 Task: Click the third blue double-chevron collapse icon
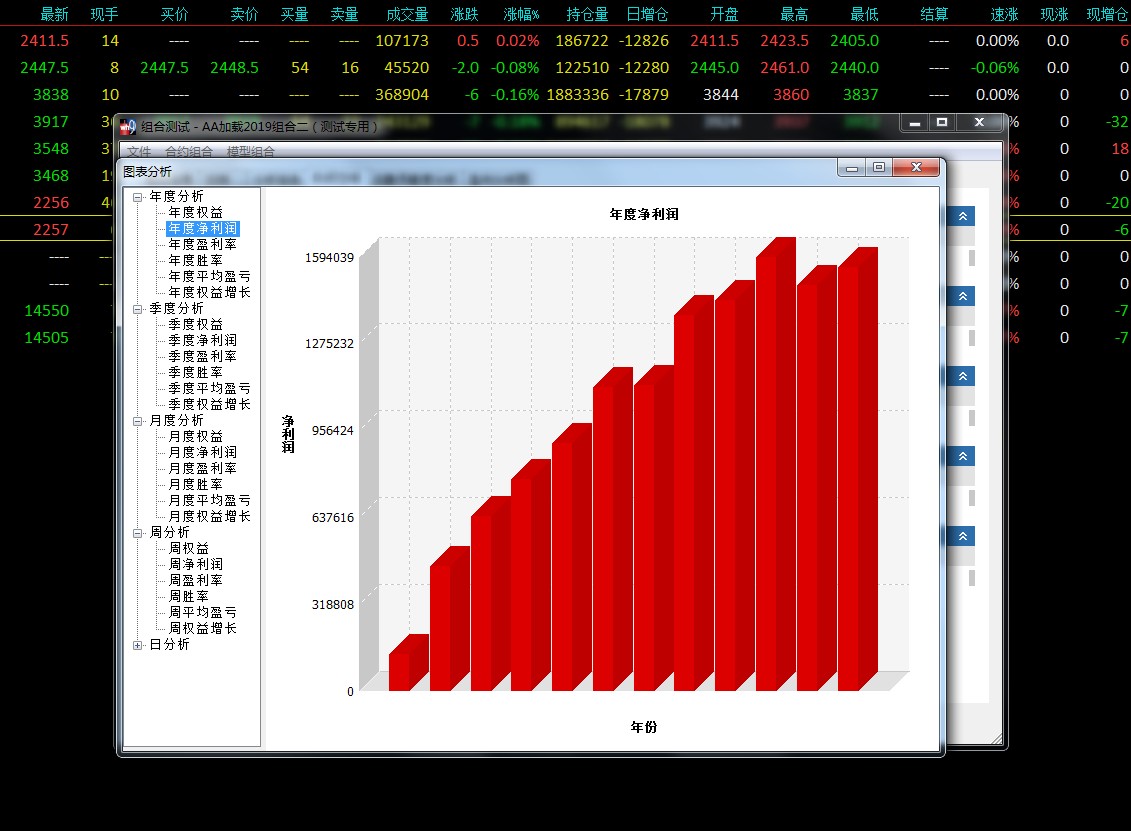962,377
